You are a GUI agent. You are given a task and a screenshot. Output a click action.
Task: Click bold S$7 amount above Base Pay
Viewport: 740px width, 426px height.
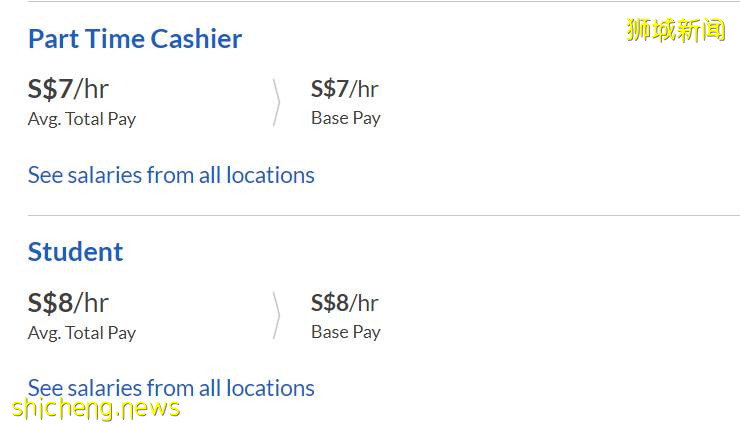click(329, 89)
